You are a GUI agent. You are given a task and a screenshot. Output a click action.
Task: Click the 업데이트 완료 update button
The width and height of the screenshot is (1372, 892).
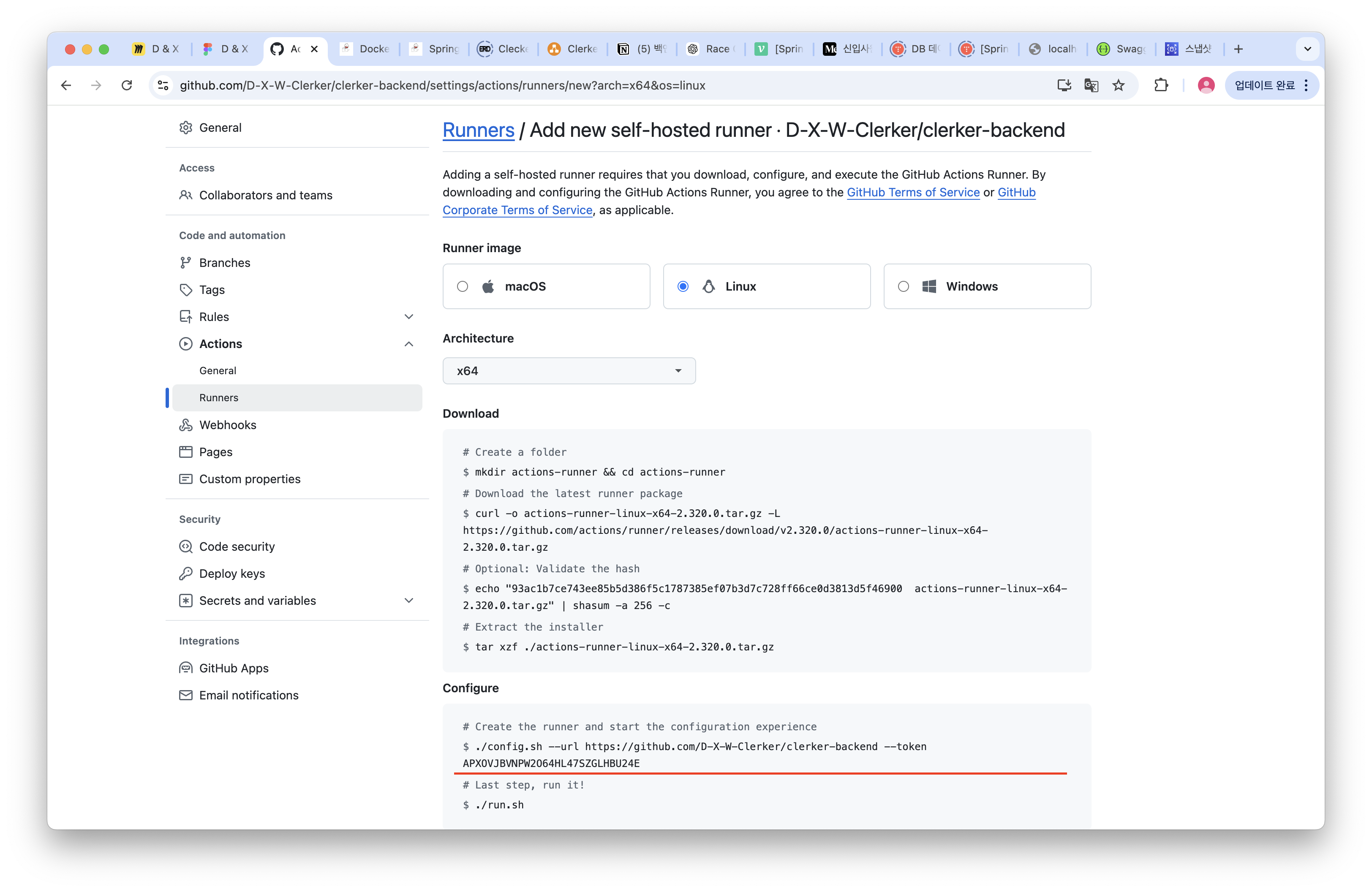click(1271, 85)
